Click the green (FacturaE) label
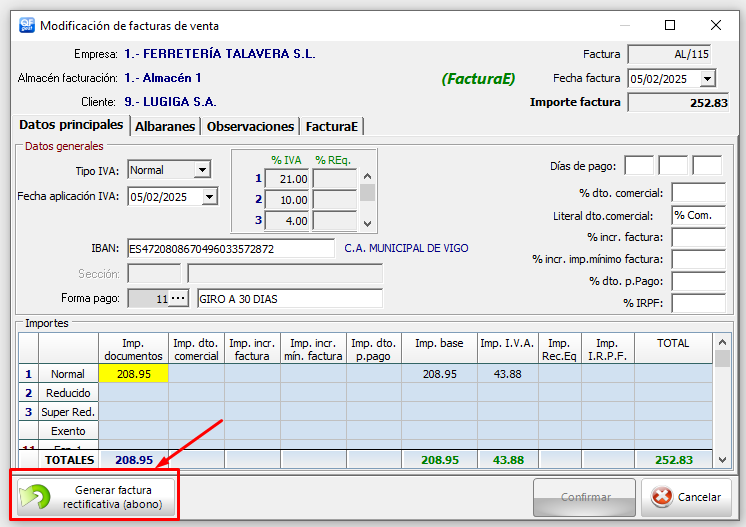This screenshot has height=527, width=746. pyautogui.click(x=478, y=78)
